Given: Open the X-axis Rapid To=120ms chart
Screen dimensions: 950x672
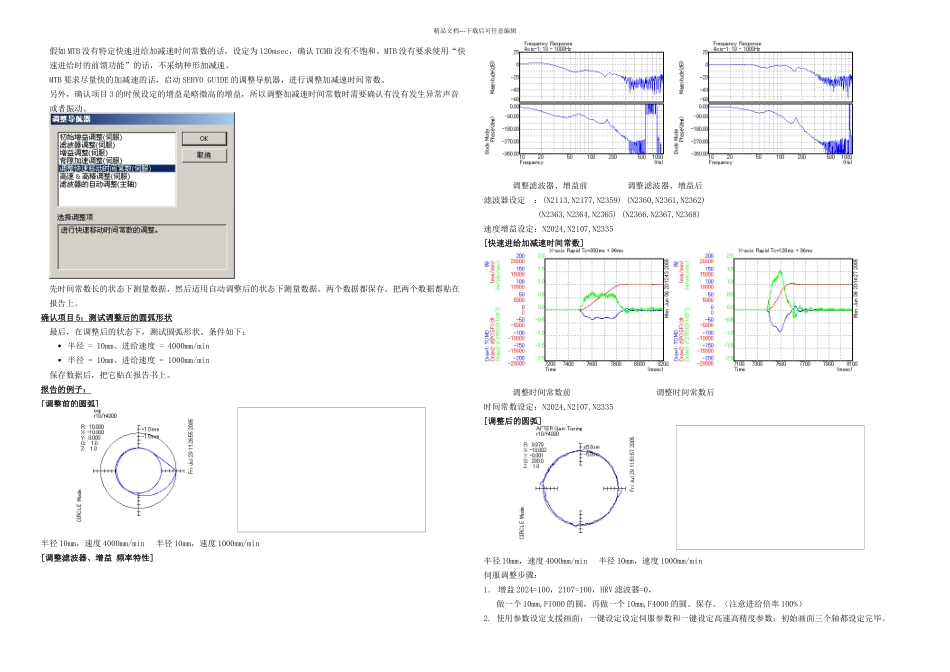Looking at the screenshot, I should [x=766, y=310].
